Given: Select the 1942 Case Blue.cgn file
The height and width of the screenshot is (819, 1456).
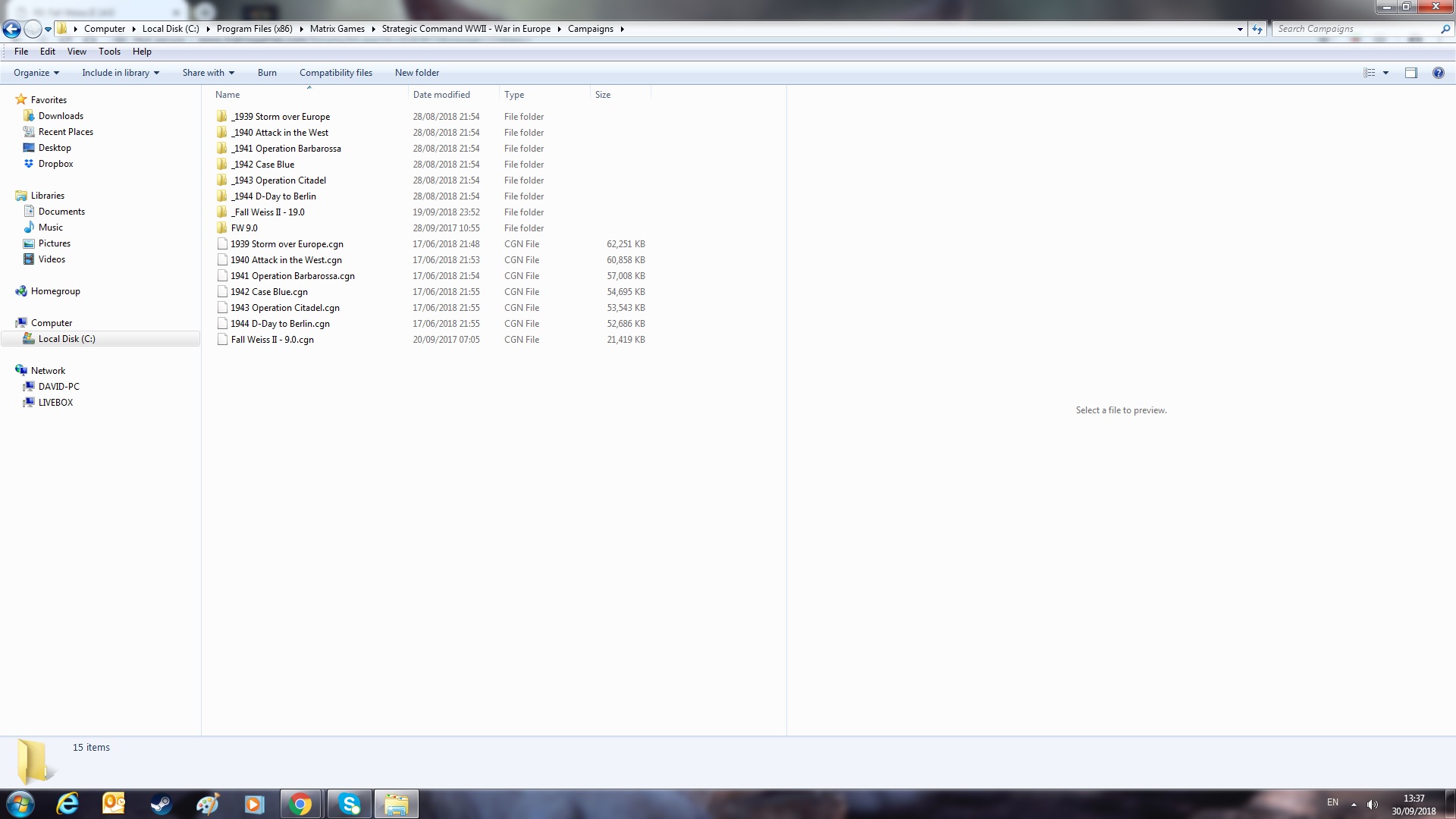Looking at the screenshot, I should coord(268,292).
